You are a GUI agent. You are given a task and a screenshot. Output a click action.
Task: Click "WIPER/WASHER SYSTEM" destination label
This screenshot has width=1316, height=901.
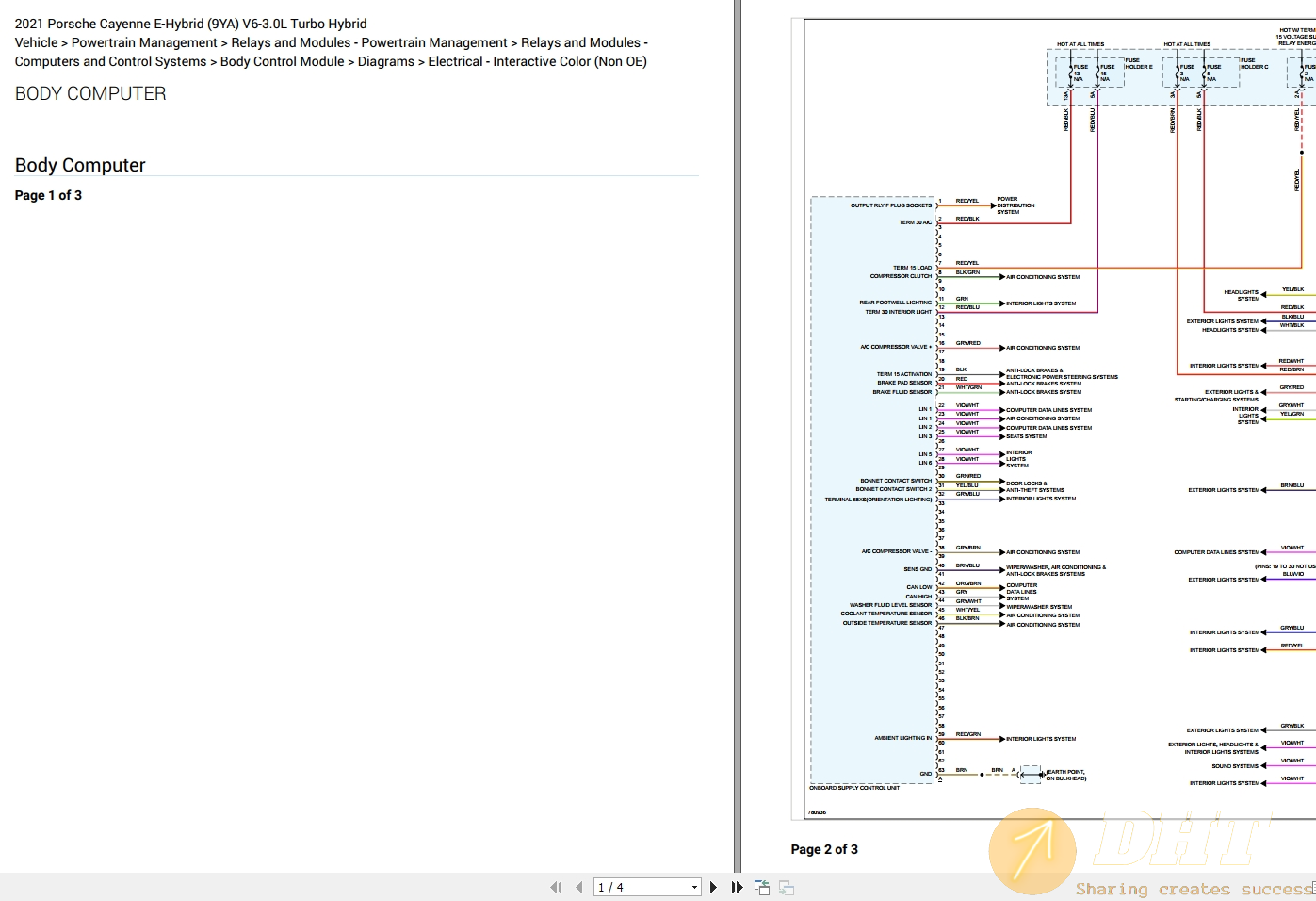tap(1039, 607)
